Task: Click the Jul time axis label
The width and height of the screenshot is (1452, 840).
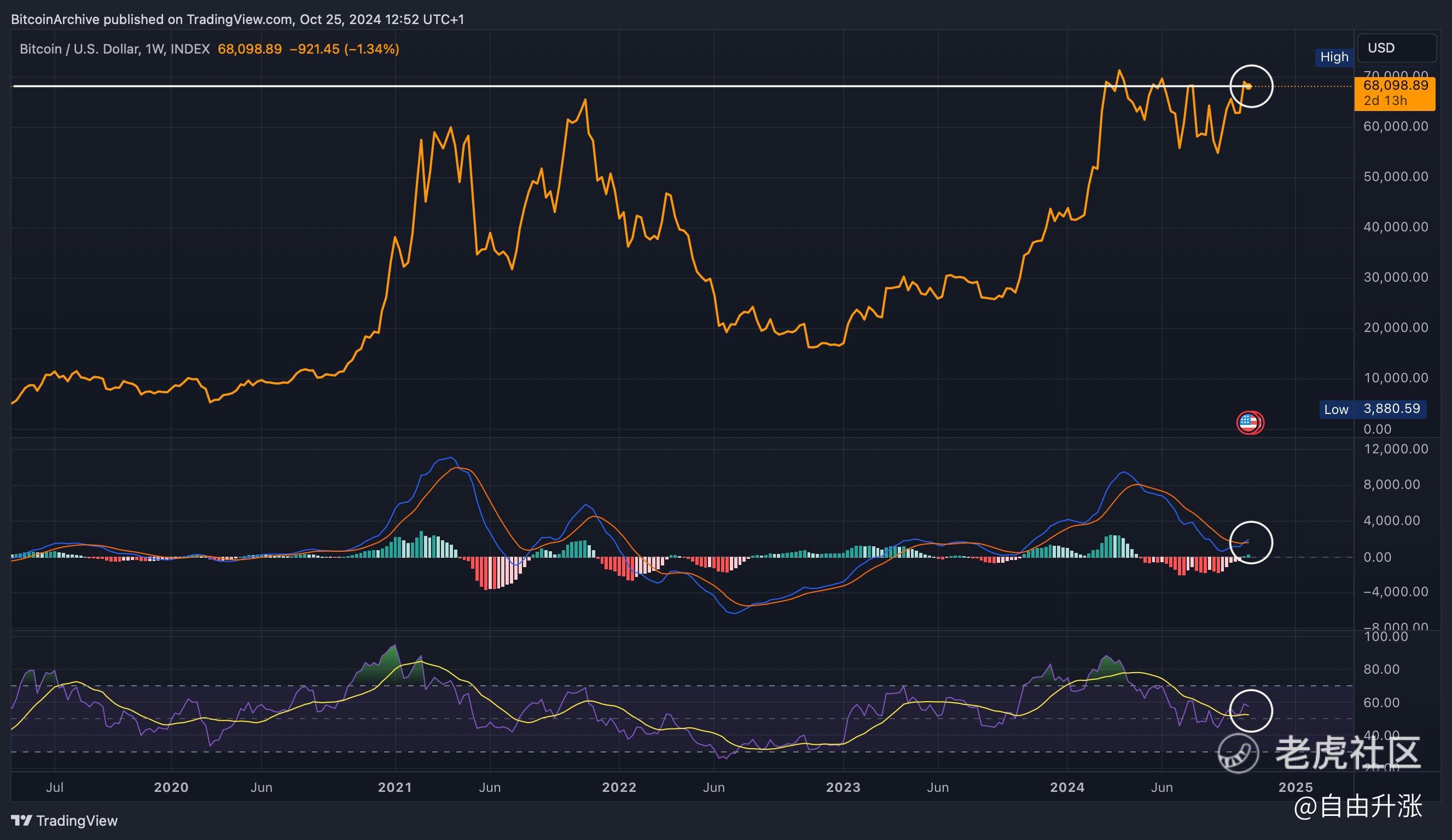Action: [x=55, y=787]
